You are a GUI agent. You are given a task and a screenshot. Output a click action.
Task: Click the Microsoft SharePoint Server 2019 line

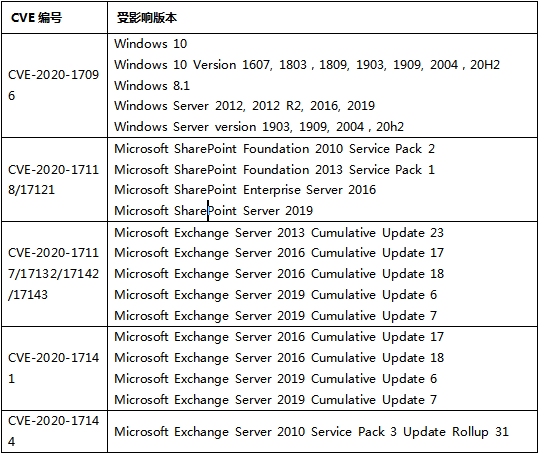pyautogui.click(x=213, y=211)
